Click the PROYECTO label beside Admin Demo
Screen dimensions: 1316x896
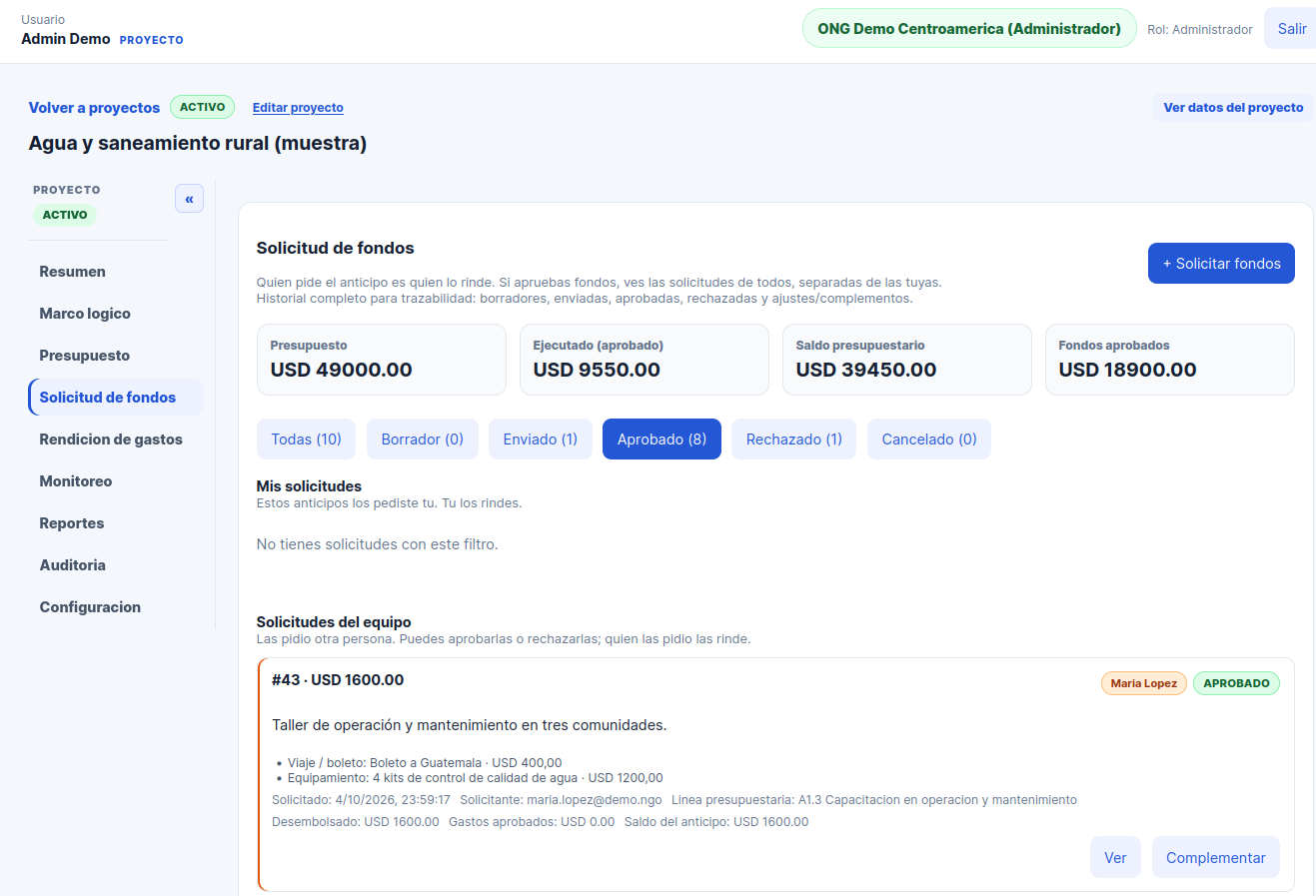[152, 40]
